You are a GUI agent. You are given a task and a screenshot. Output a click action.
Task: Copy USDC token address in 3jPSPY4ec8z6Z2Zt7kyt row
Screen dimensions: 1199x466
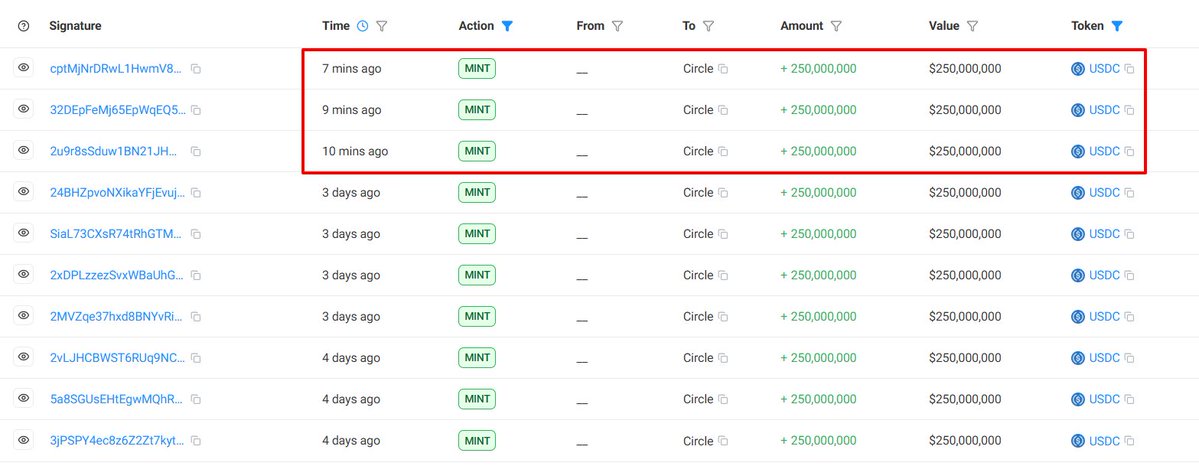[x=1129, y=441]
